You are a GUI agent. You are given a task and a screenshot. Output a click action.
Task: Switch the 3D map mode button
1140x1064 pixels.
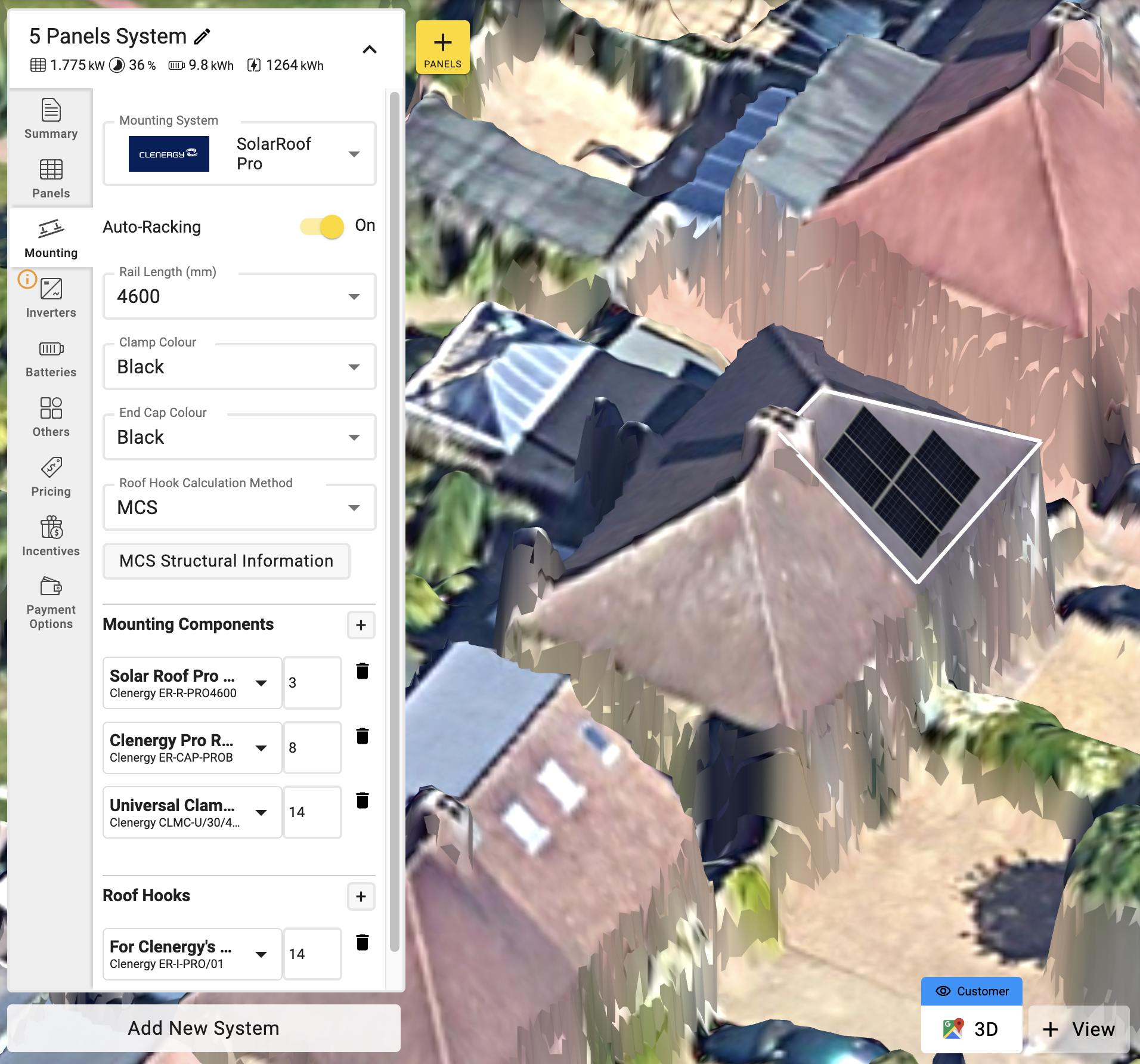(x=972, y=1029)
